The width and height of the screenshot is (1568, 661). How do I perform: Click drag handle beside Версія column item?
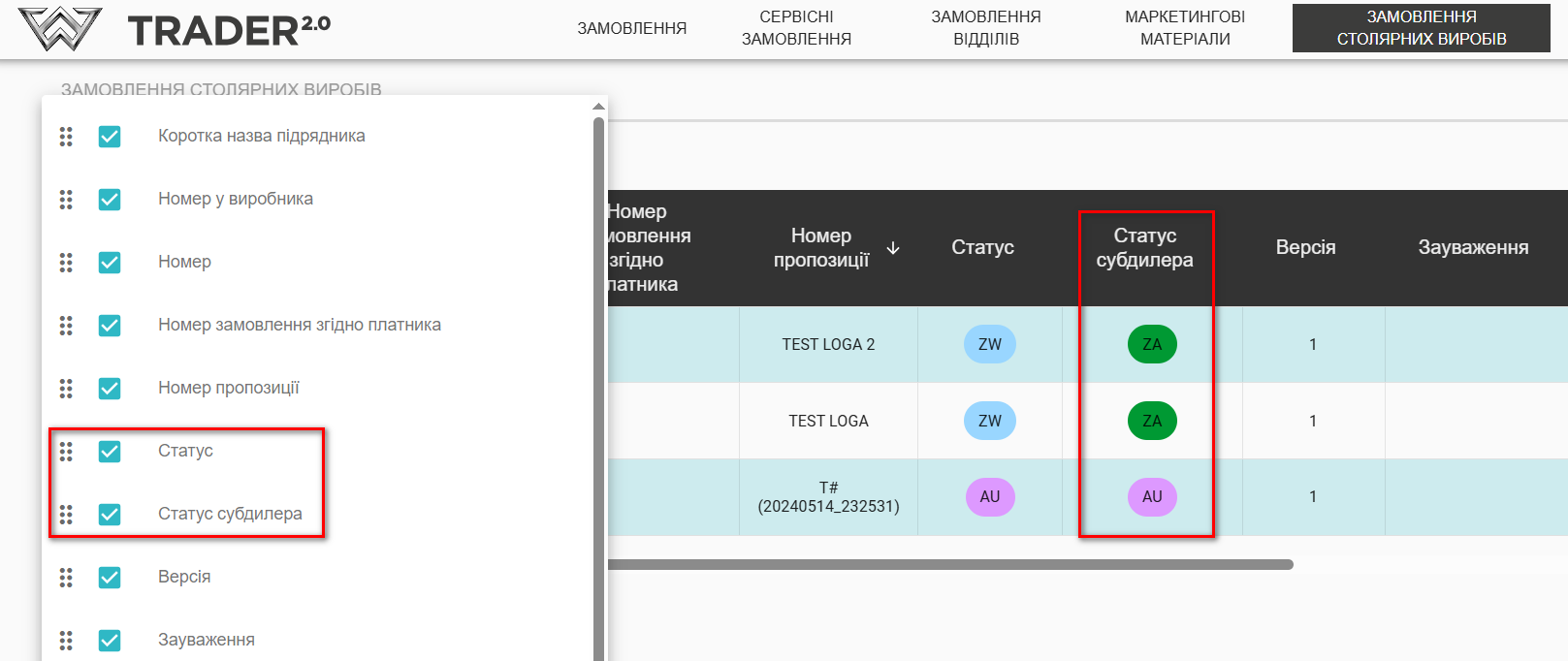point(66,578)
